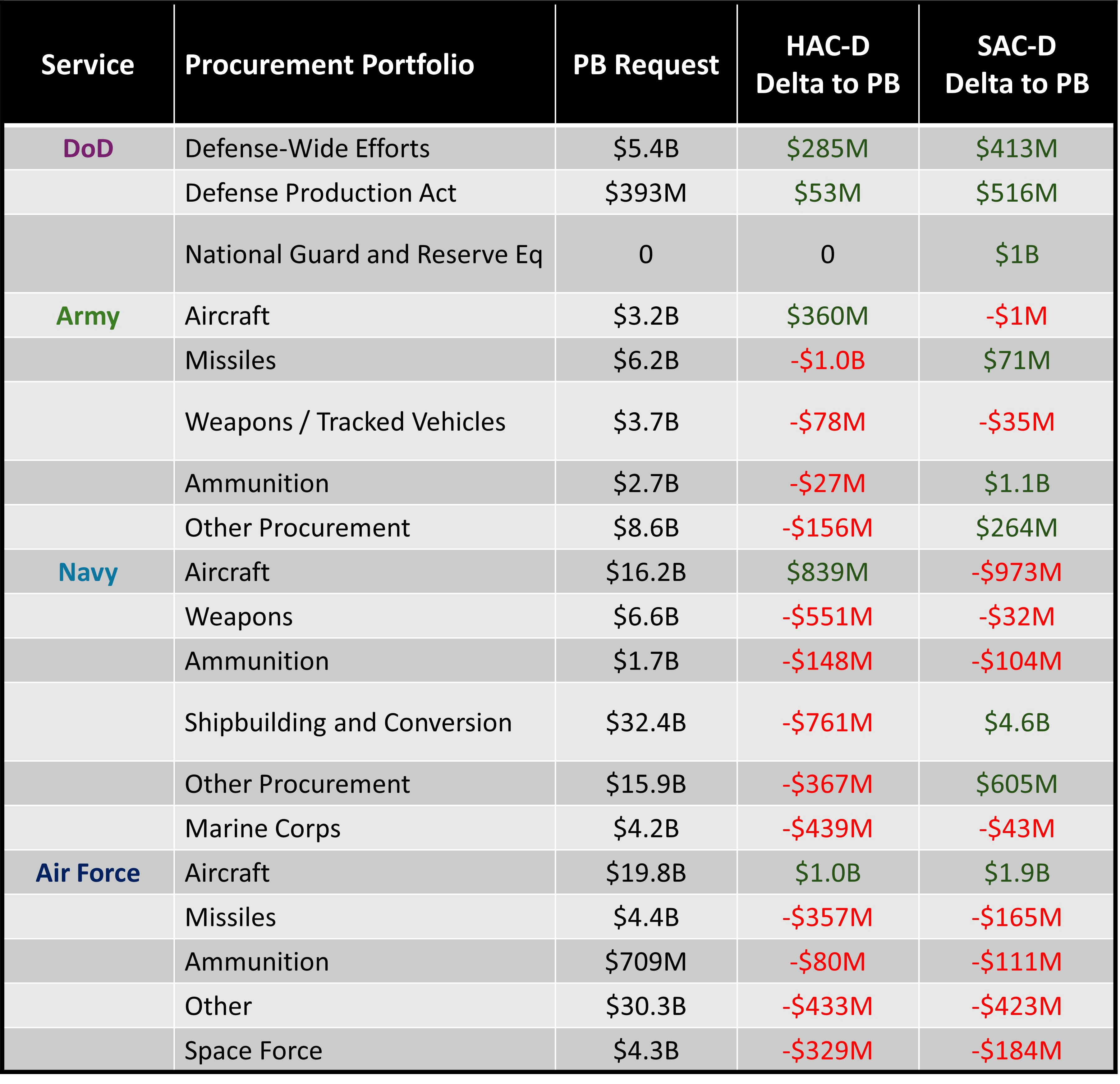
Task: Click the PB Request column header
Action: [x=646, y=65]
